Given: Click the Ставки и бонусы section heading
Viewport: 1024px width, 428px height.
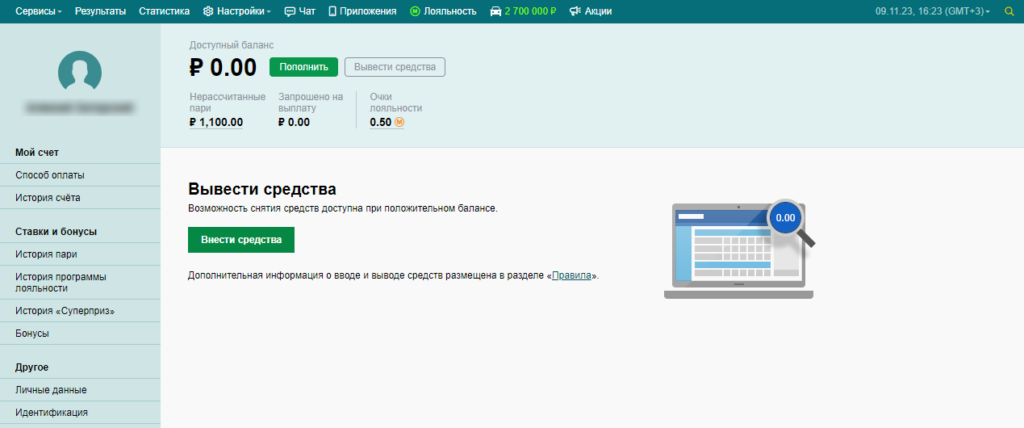Looking at the screenshot, I should pos(56,231).
